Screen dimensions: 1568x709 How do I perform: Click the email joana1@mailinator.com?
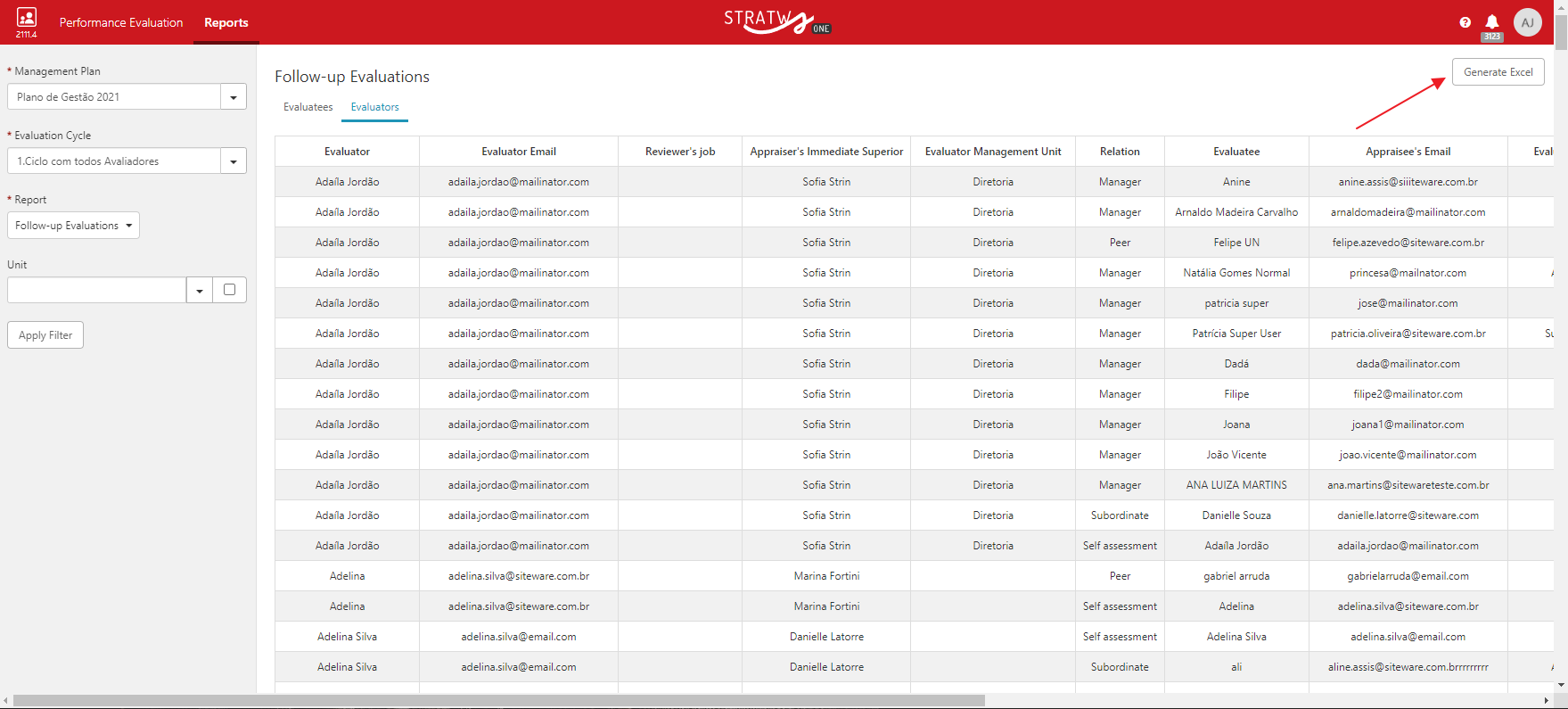click(1408, 425)
